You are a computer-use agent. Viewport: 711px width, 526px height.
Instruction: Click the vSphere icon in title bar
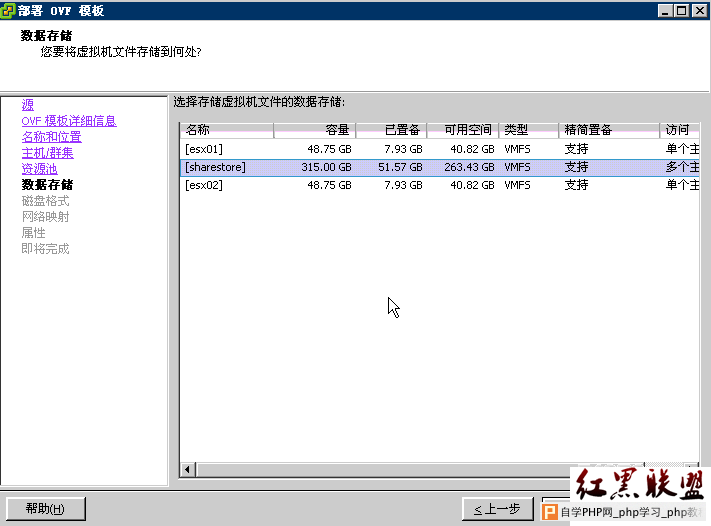[x=8, y=10]
